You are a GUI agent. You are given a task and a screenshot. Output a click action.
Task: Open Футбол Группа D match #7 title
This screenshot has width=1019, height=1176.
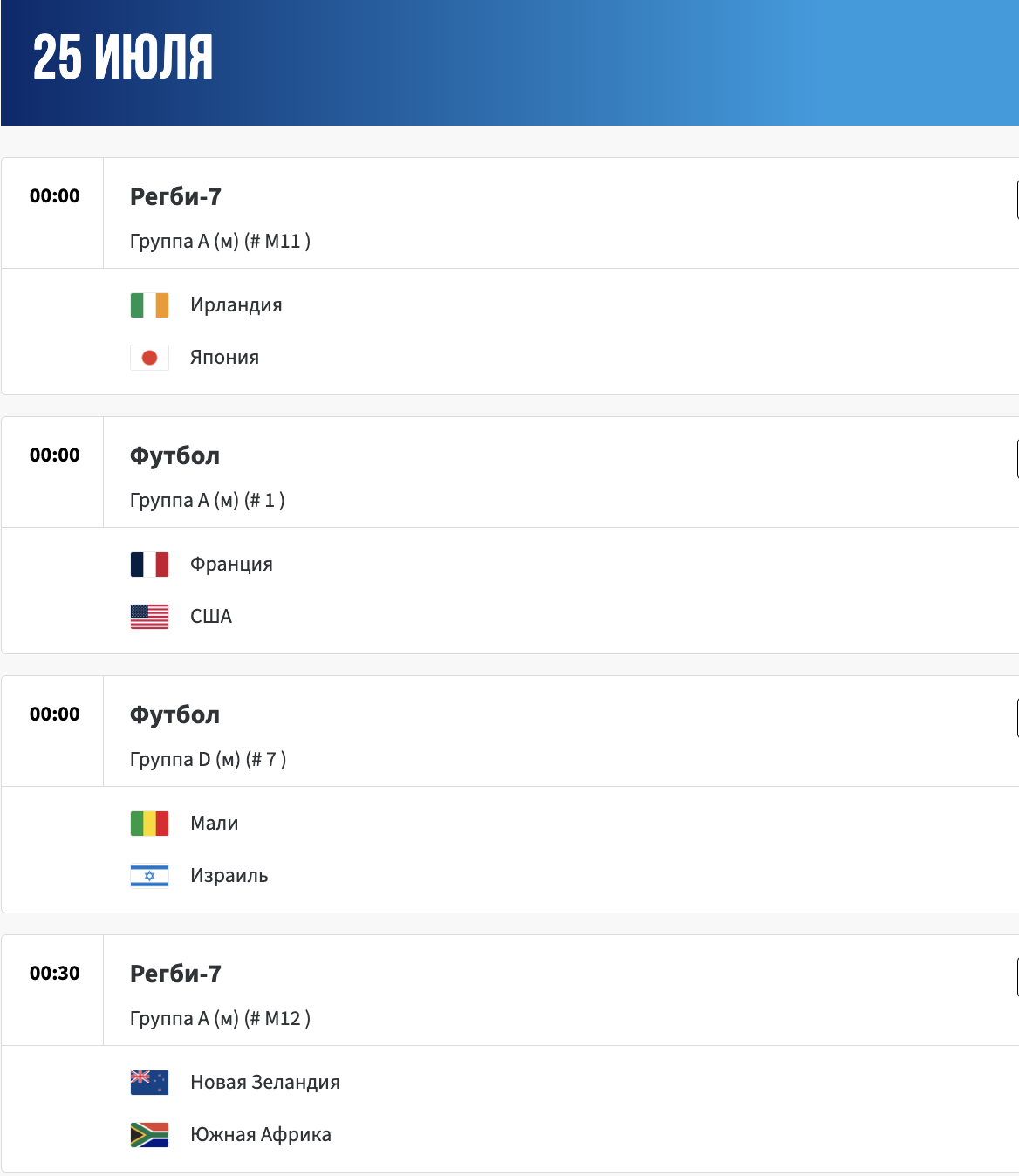174,715
